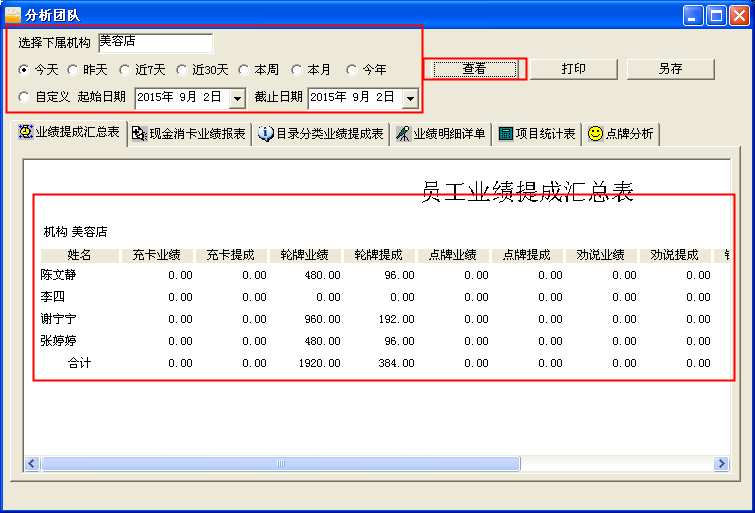
Task: Click the 查看 button
Action: coord(475,69)
